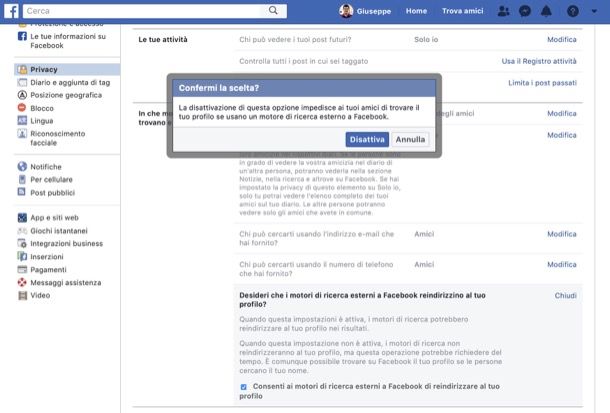610x413 pixels.
Task: Click Controlla tutti i post in cui sei taggato
Action: 303,61
